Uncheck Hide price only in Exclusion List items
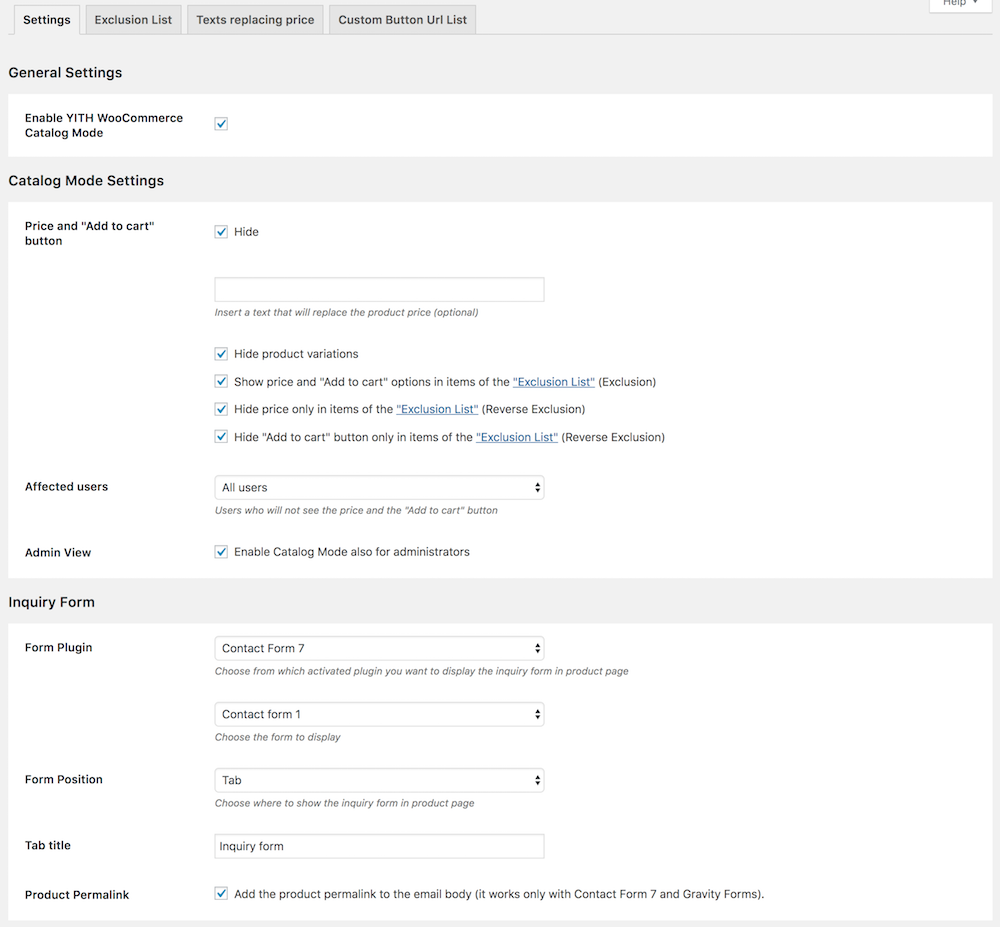 point(221,409)
